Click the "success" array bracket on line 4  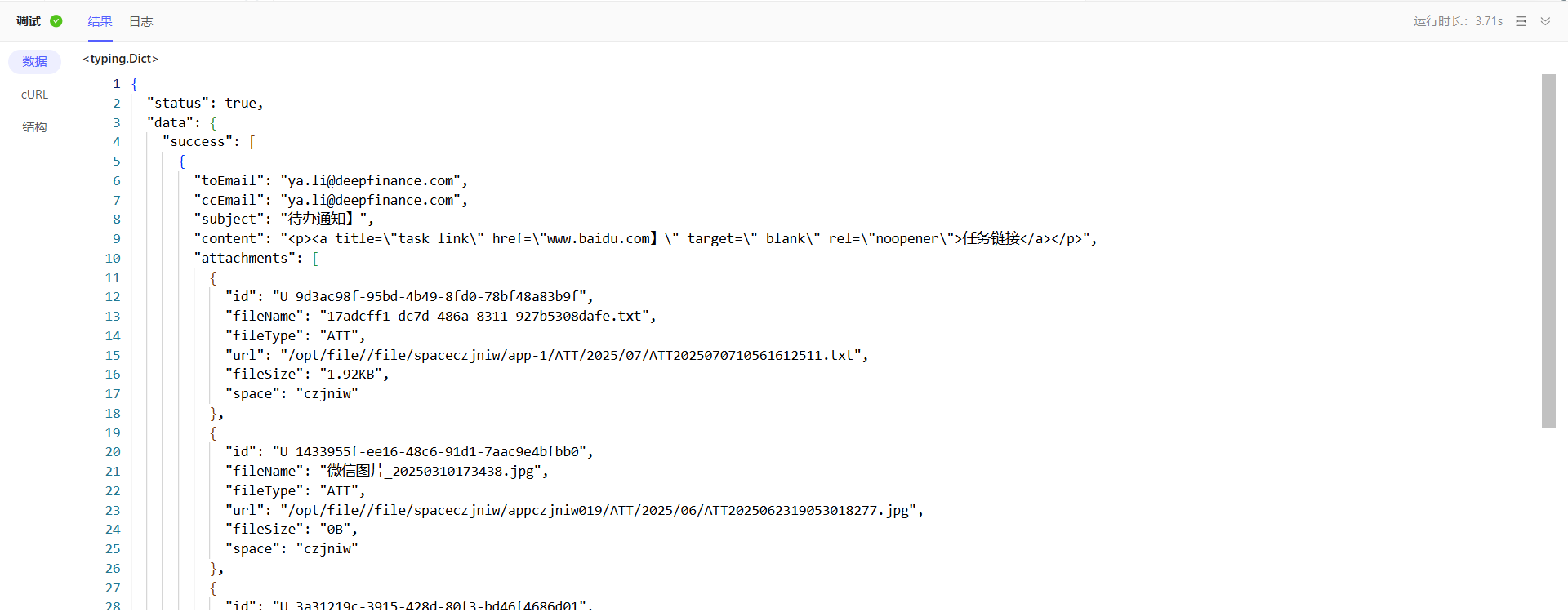pyautogui.click(x=252, y=142)
